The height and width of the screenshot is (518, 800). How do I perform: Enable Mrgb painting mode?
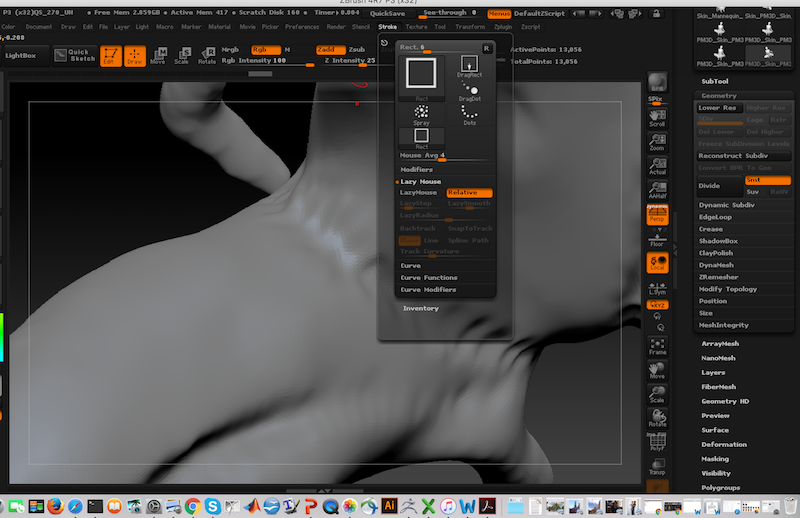230,50
